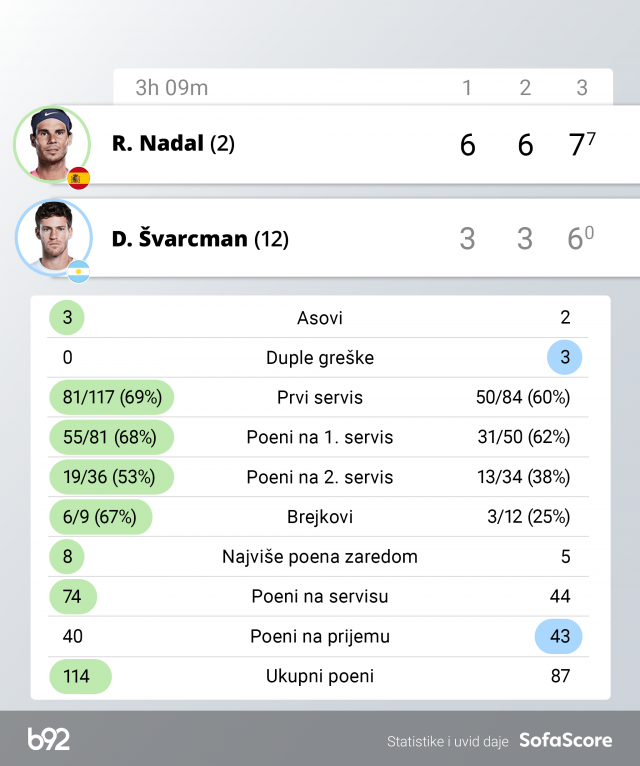Click set 1 column header
This screenshot has height=766, width=640.
click(x=467, y=88)
